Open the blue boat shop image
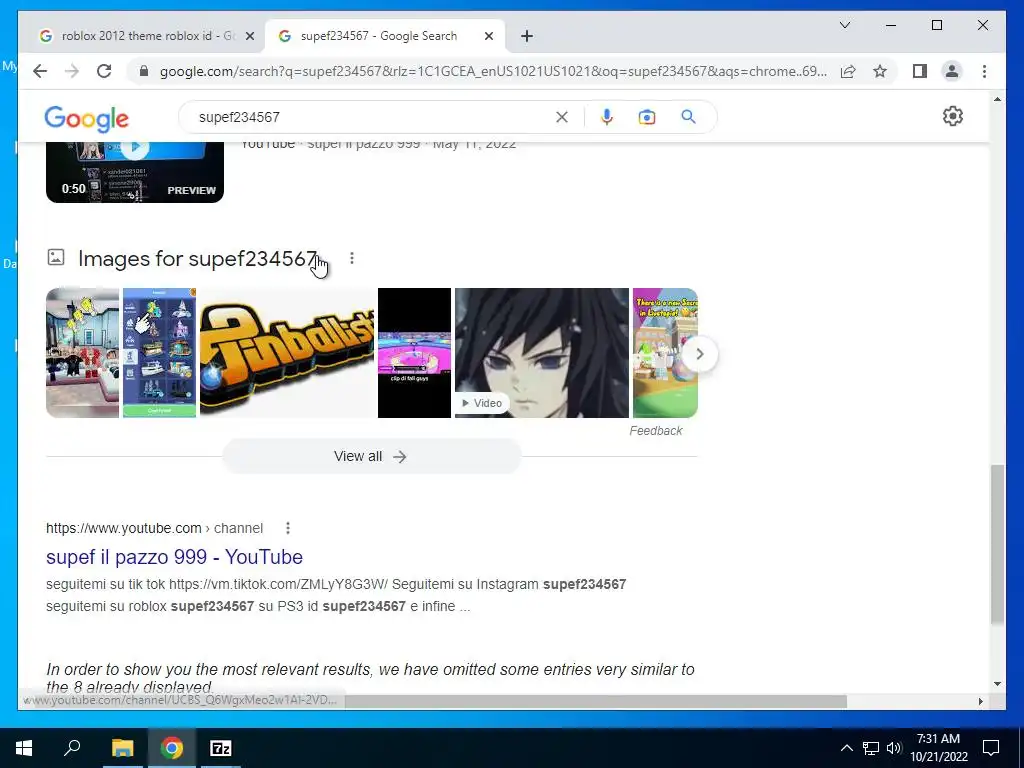Viewport: 1024px width, 768px height. (159, 353)
